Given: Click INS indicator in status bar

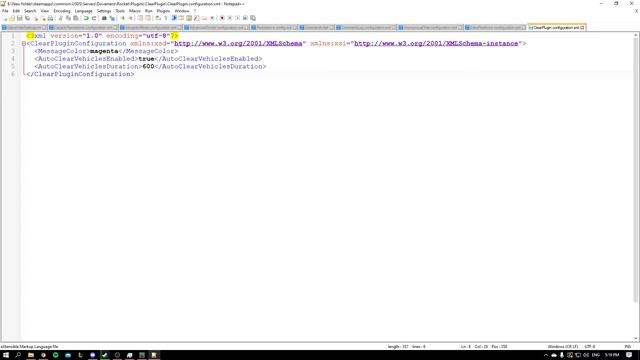Looking at the screenshot, I should coord(628,347).
